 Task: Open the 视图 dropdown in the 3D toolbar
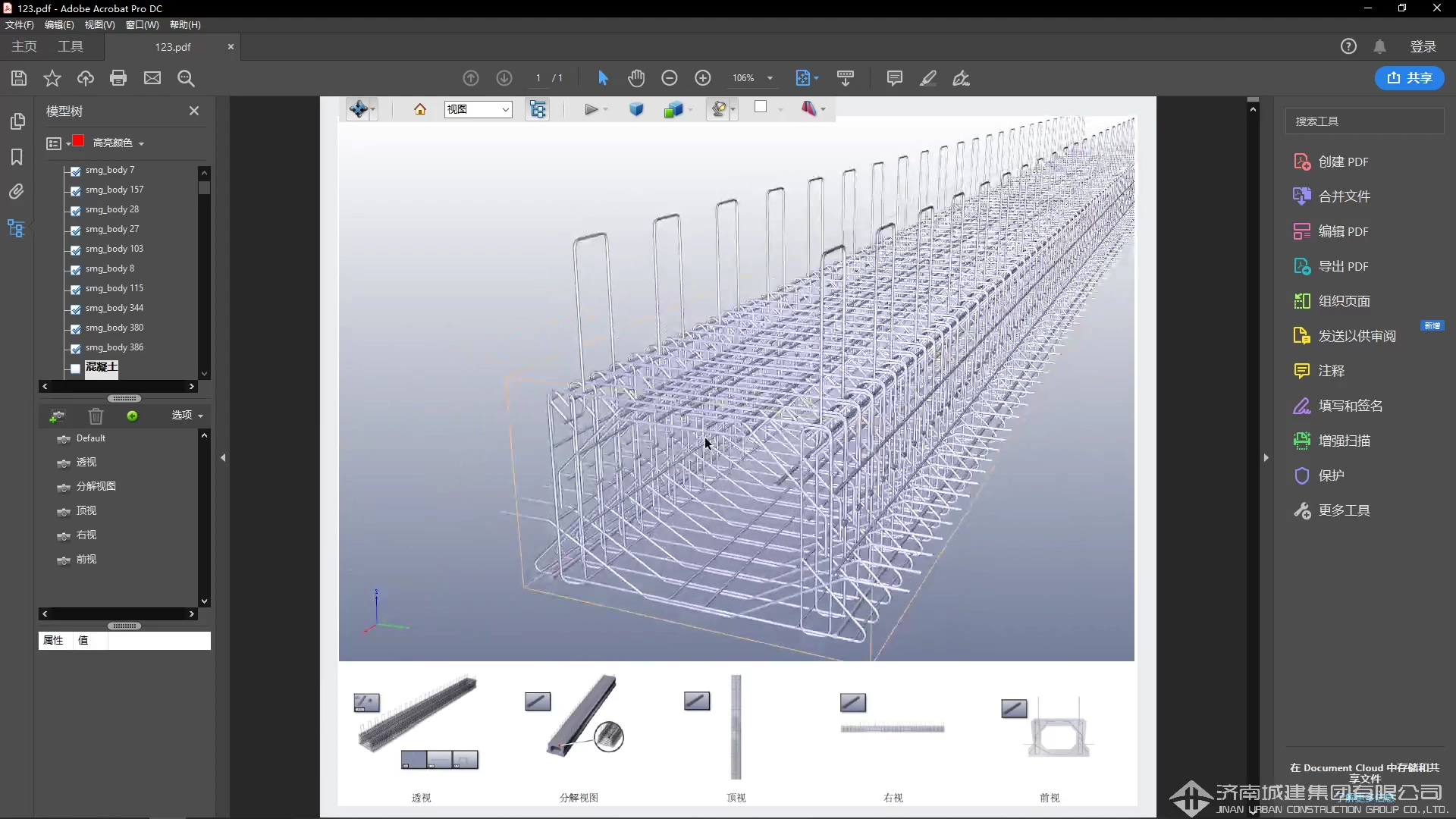(x=478, y=109)
